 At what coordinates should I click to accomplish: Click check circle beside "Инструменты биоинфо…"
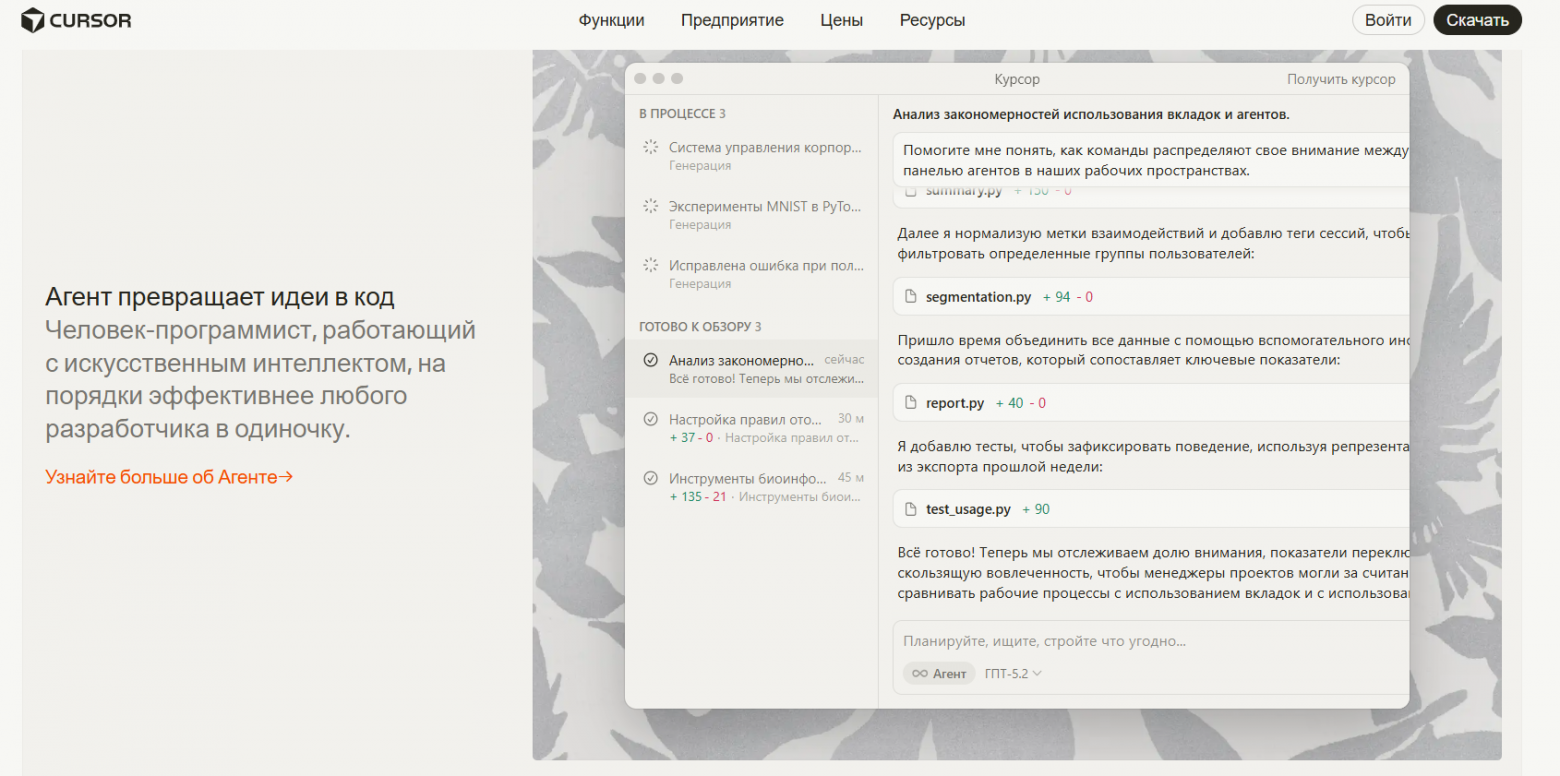click(x=651, y=478)
